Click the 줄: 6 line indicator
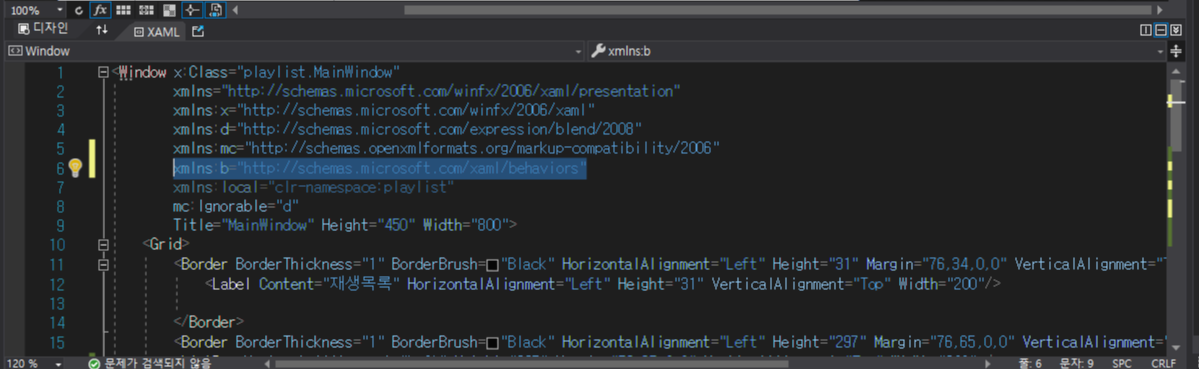 point(1030,363)
